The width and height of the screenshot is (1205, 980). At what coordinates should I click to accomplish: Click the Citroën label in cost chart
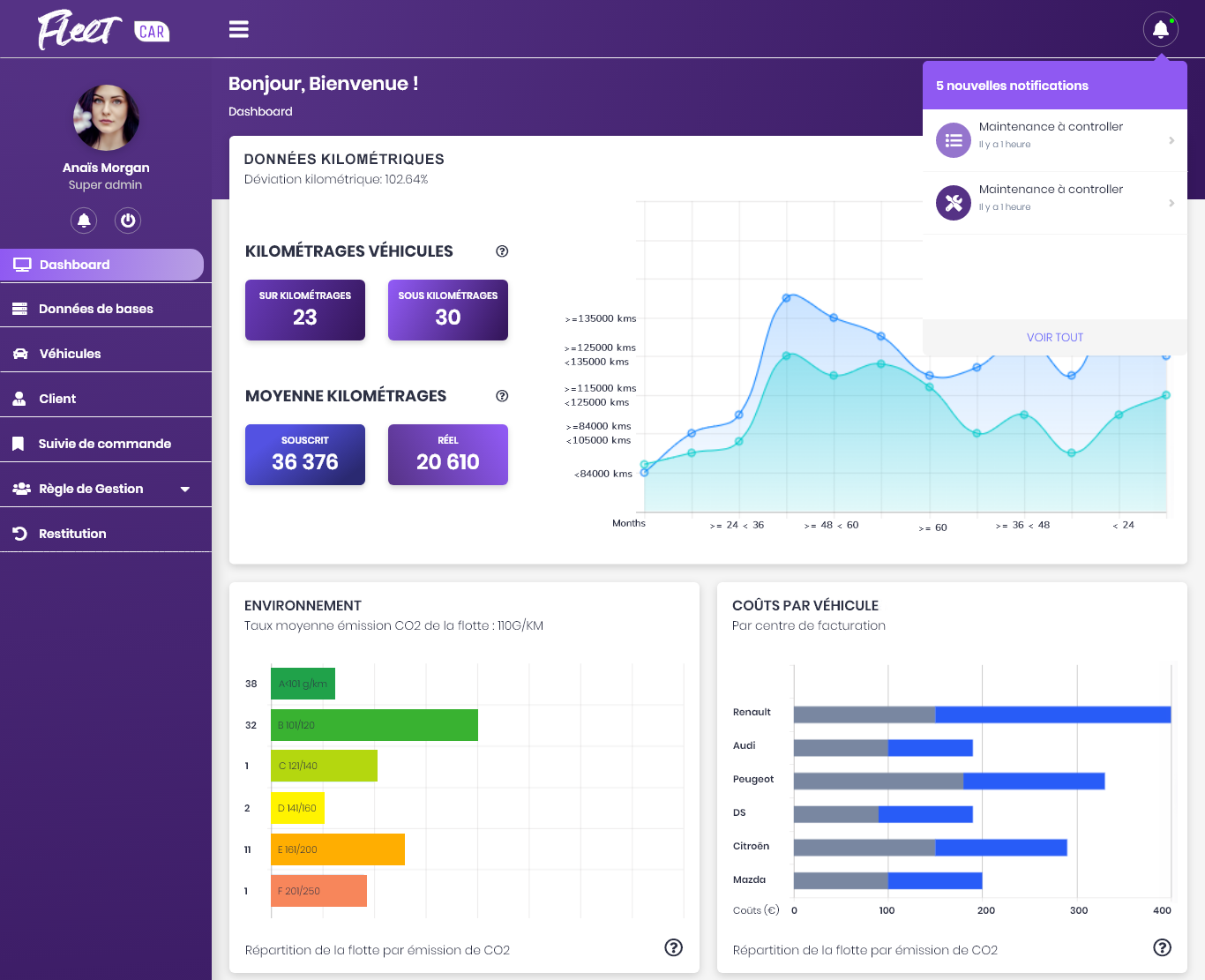click(751, 847)
